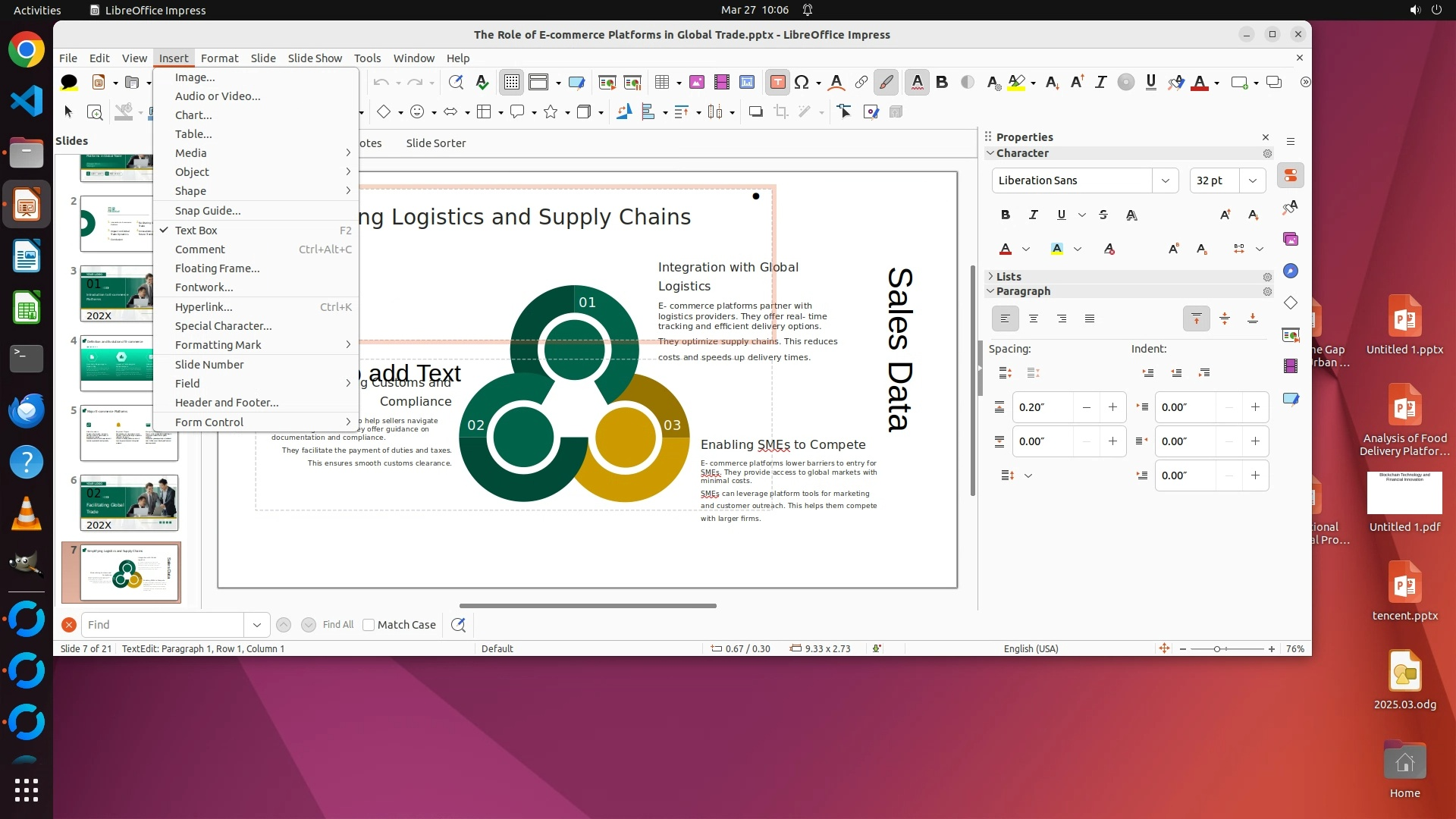Viewport: 1456px width, 819px height.
Task: Select slide 6 thumbnail in Slides panel
Action: (x=129, y=503)
